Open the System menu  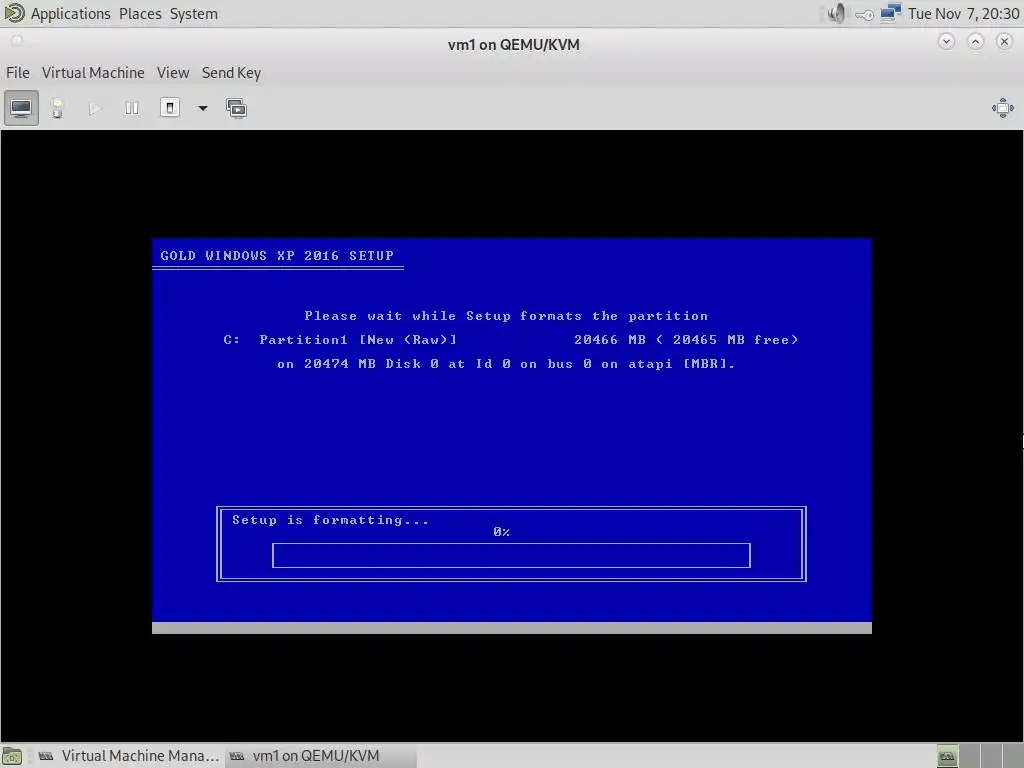pyautogui.click(x=193, y=14)
